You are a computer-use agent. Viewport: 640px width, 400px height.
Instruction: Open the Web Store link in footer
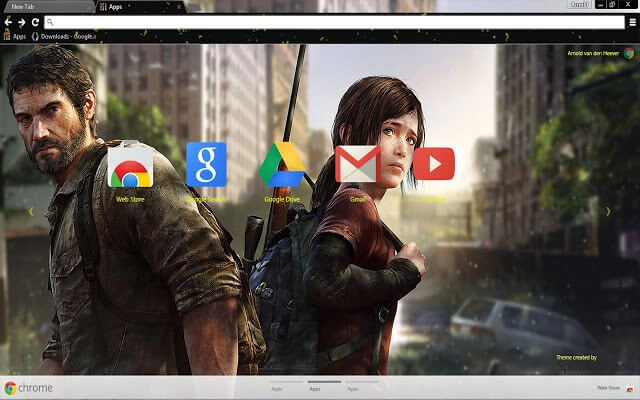(608, 388)
